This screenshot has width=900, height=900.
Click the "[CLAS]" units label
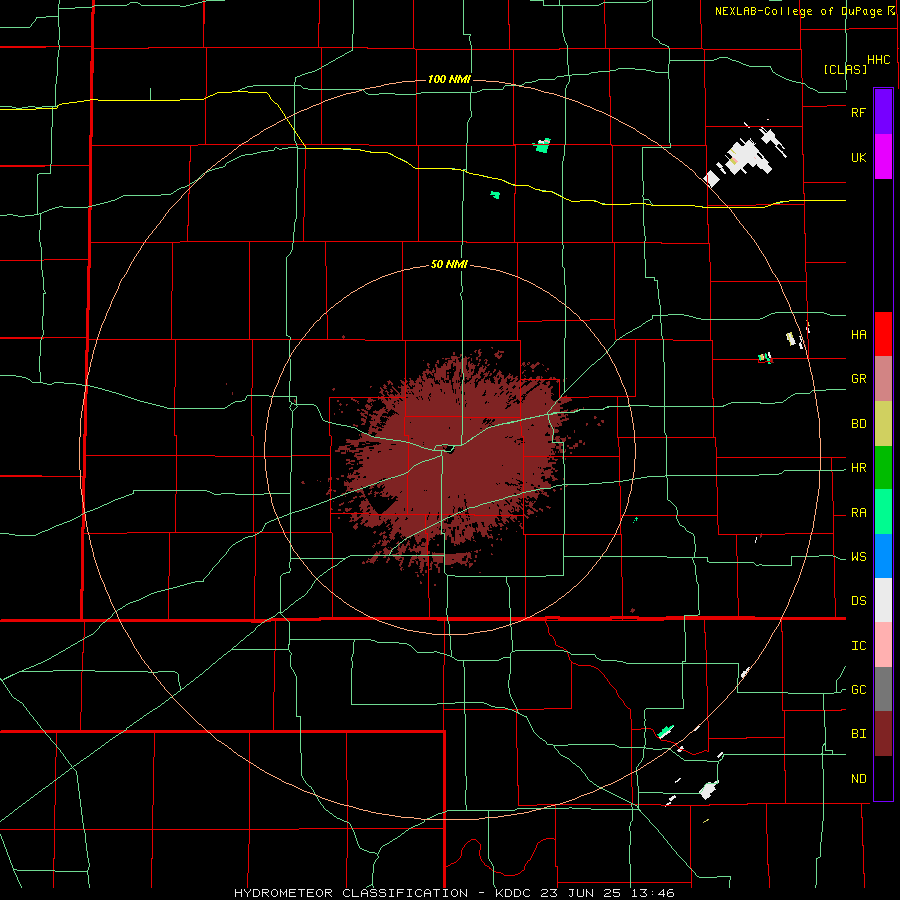pos(845,69)
